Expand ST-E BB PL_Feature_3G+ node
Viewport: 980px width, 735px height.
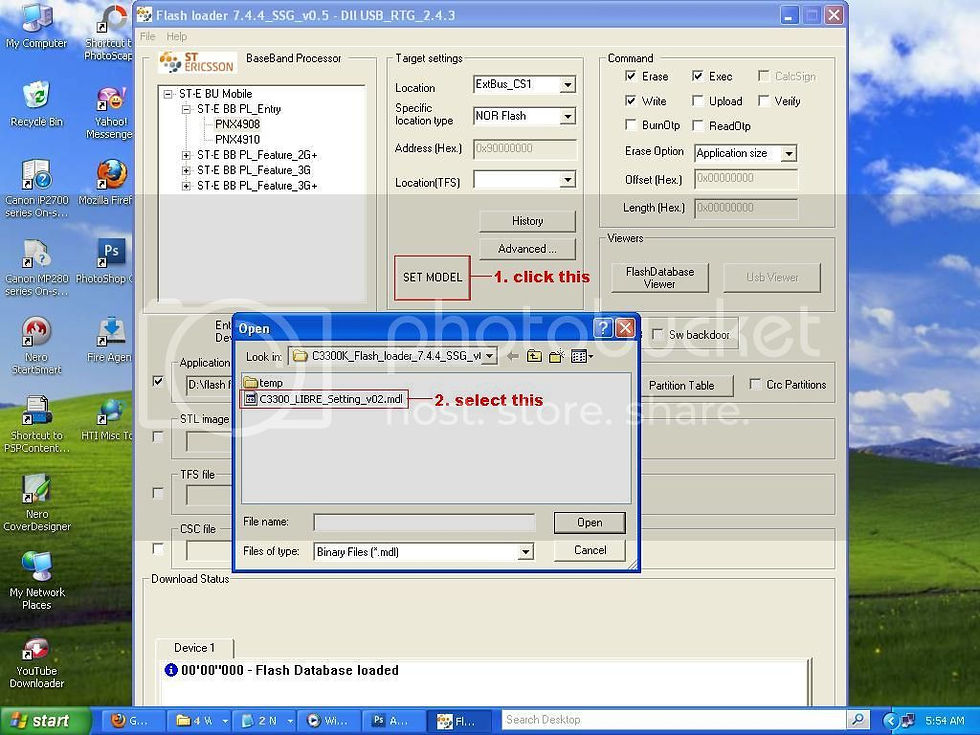click(186, 186)
